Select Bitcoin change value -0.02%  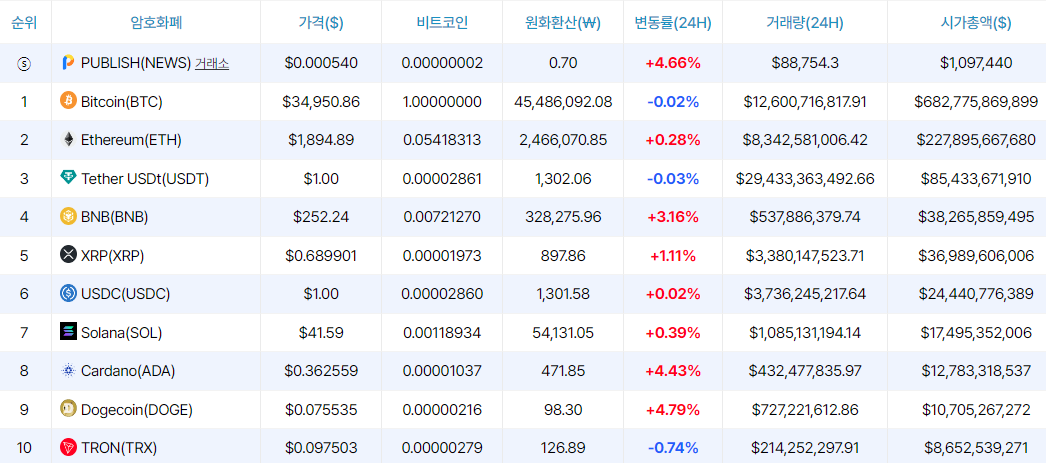coord(673,102)
